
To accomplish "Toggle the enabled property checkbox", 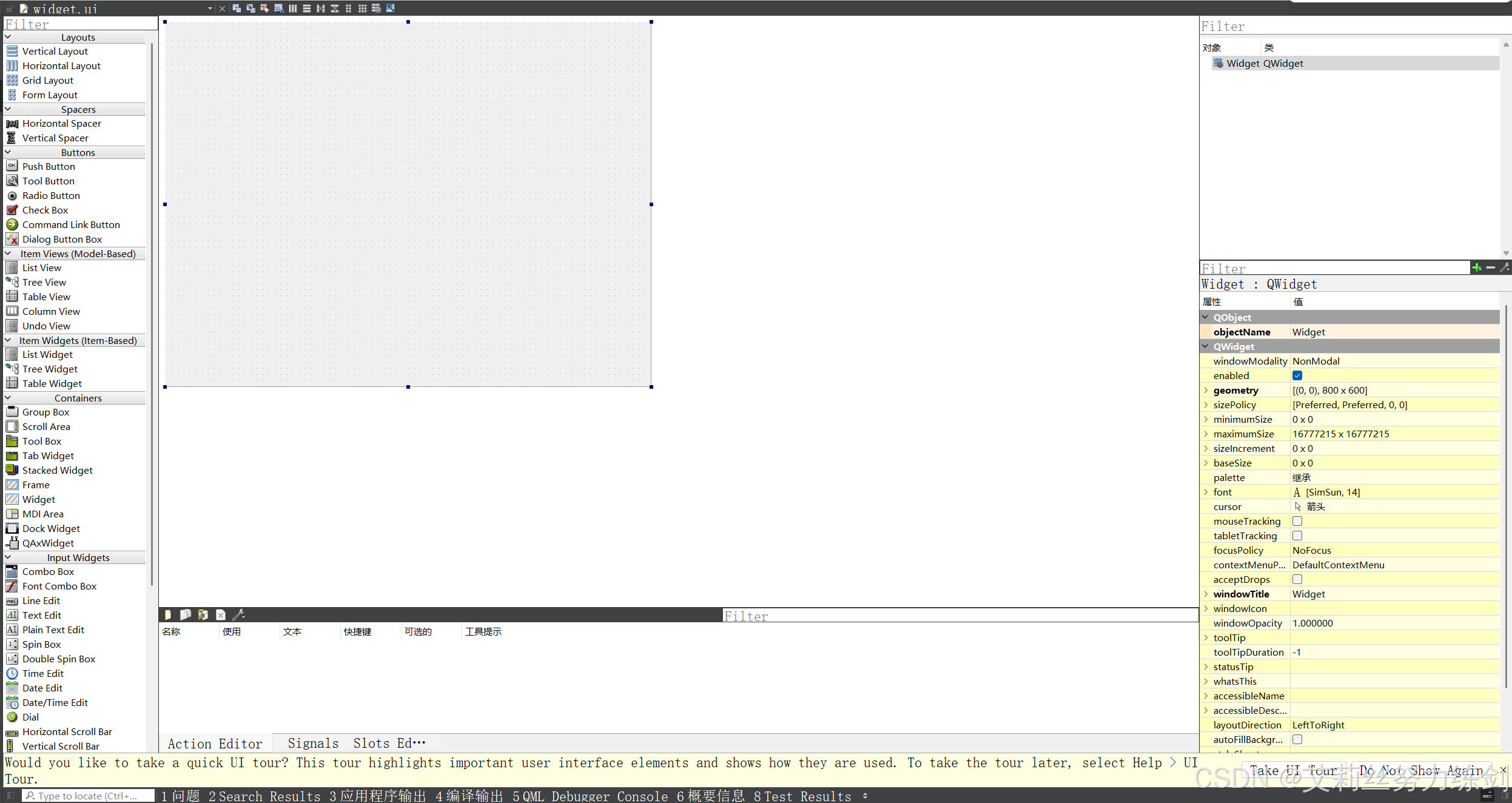I will pyautogui.click(x=1297, y=375).
